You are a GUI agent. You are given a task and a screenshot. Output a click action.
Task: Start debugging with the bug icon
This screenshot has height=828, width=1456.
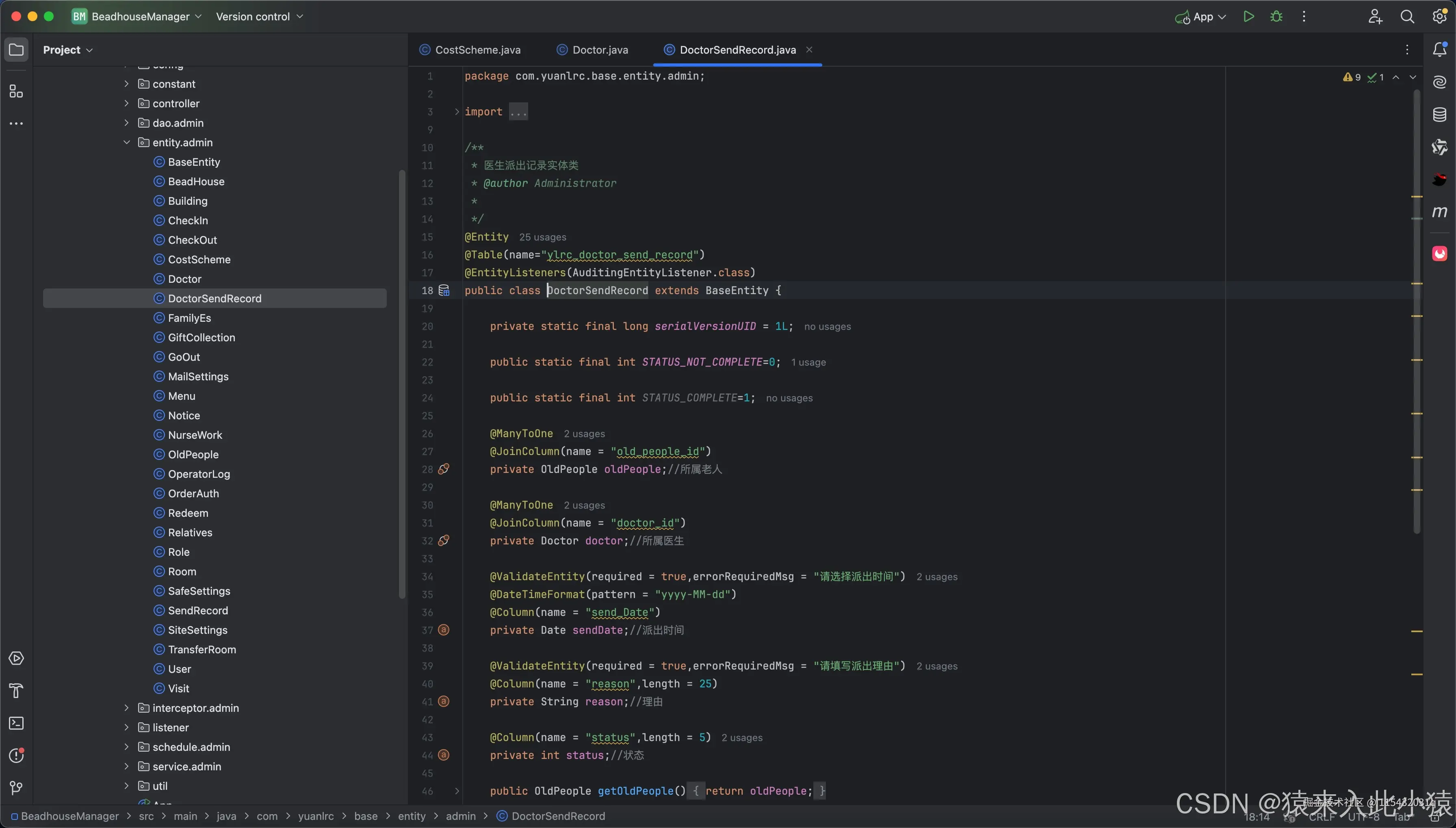[1276, 17]
